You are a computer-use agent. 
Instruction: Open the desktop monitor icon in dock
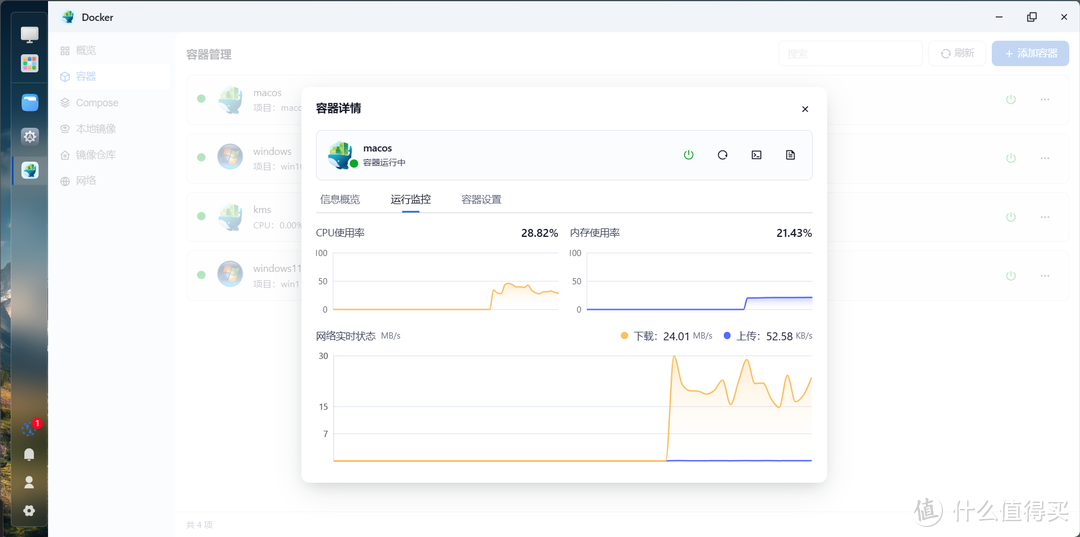tap(30, 34)
